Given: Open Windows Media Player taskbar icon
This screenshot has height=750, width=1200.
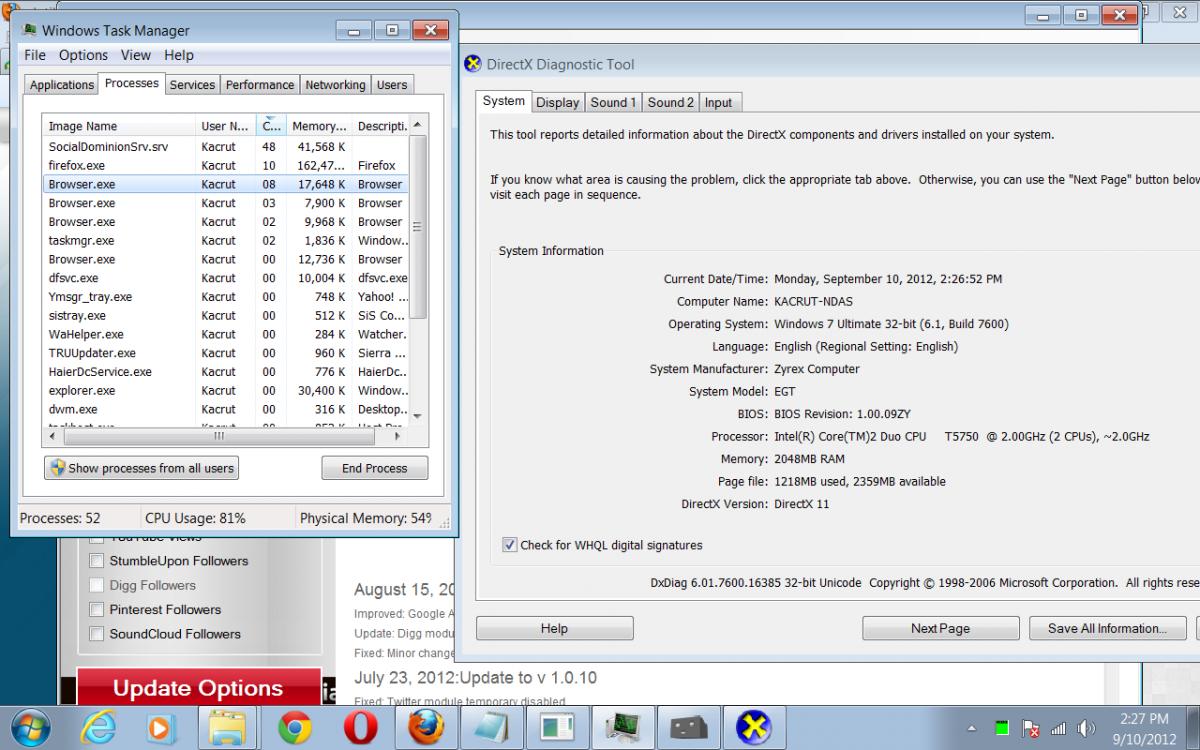Looking at the screenshot, I should tap(162, 728).
